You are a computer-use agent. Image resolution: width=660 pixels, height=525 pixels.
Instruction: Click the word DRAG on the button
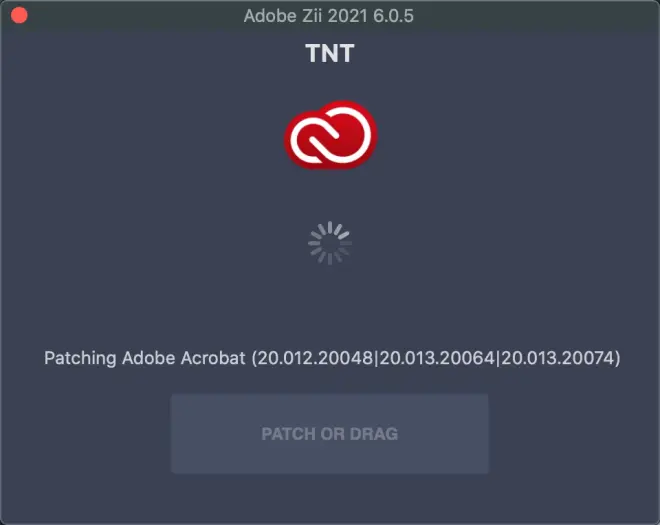[374, 434]
